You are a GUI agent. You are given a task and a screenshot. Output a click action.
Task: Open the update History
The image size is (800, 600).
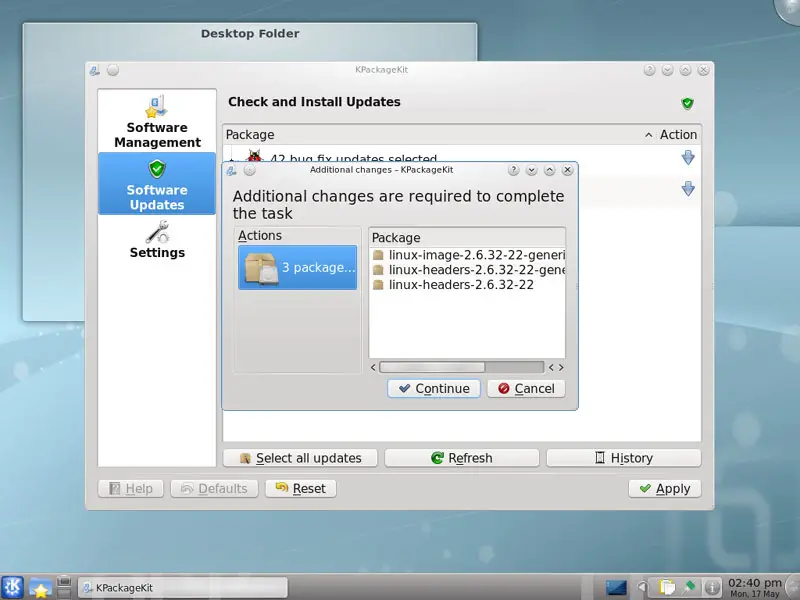pos(624,458)
